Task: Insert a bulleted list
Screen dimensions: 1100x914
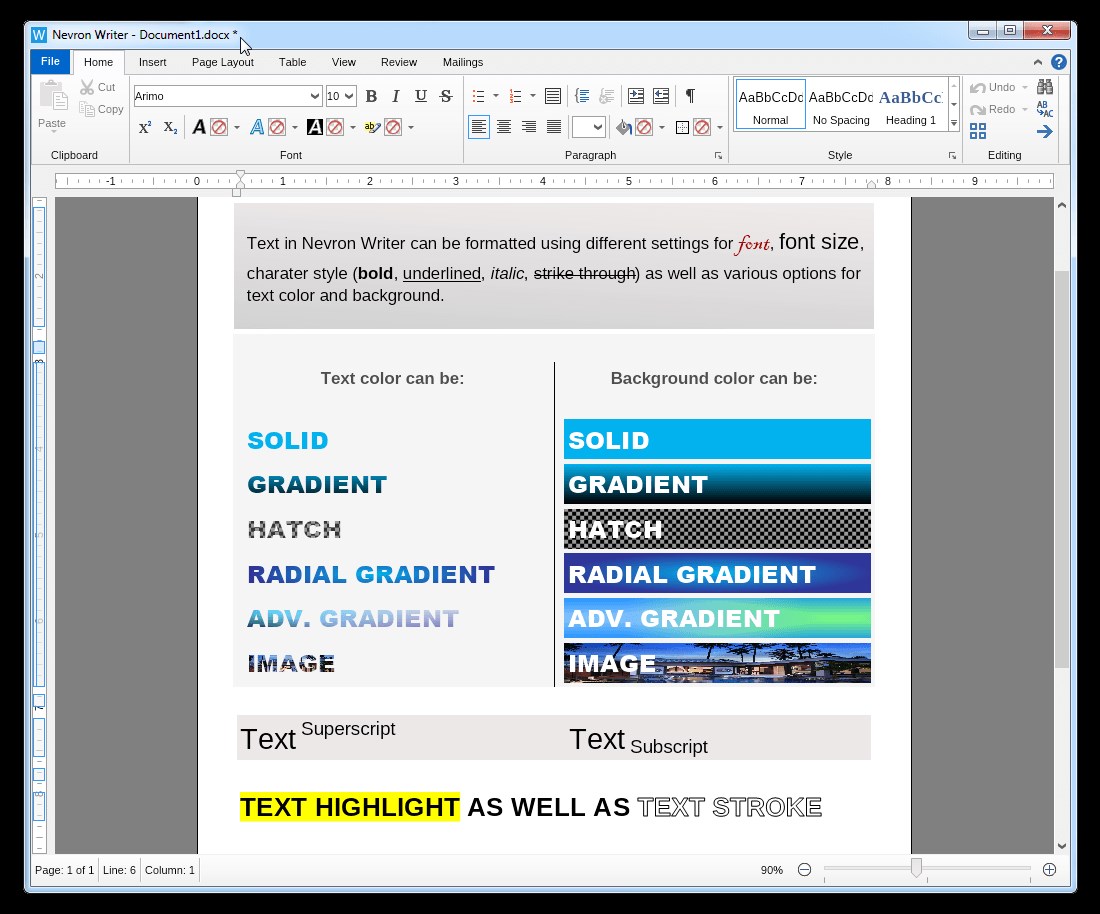Action: click(478, 96)
